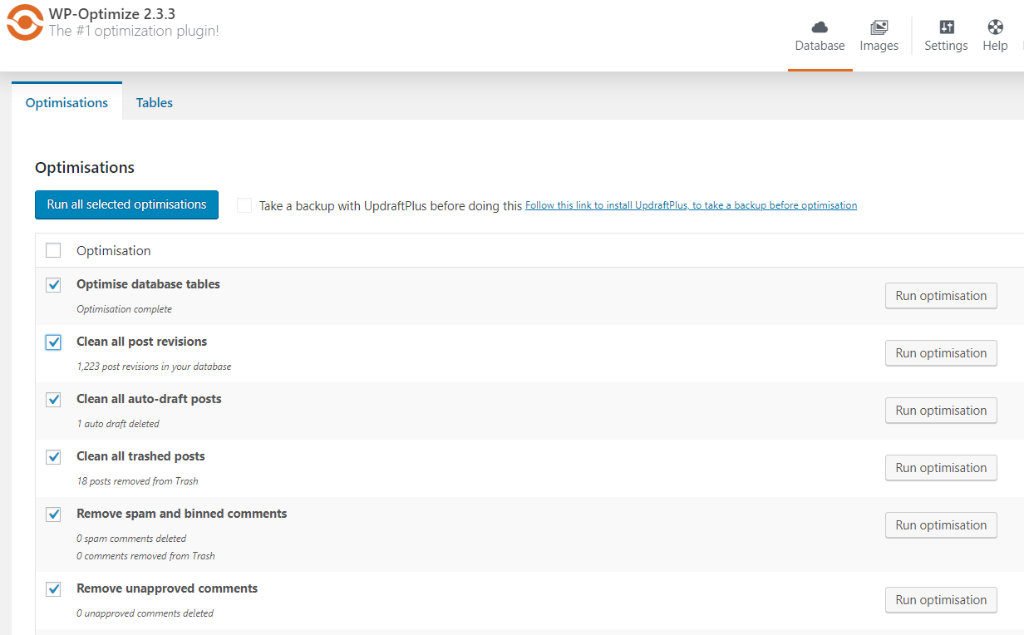
Task: Click the '0 unapproved comments deleted' text
Action: [x=145, y=613]
